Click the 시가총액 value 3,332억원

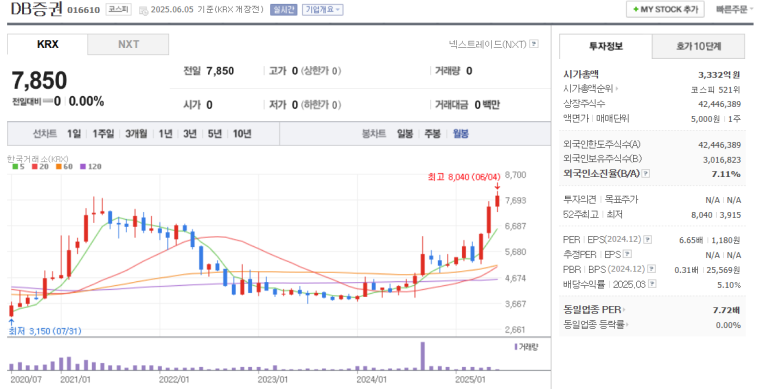tap(719, 75)
